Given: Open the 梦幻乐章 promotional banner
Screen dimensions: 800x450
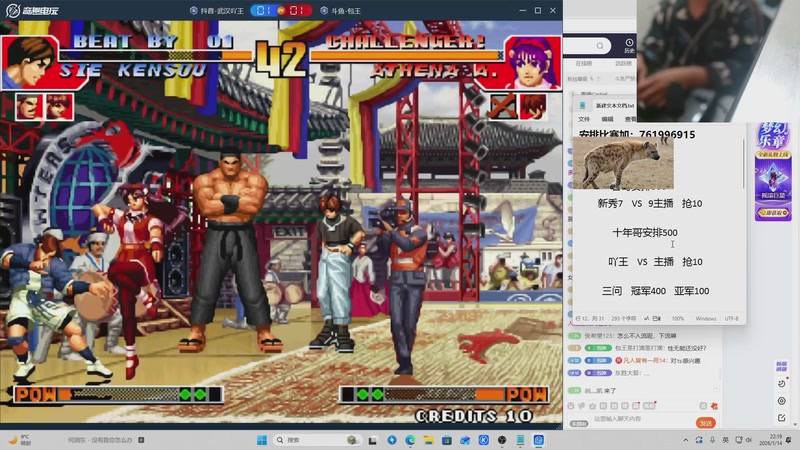Looking at the screenshot, I should (773, 171).
